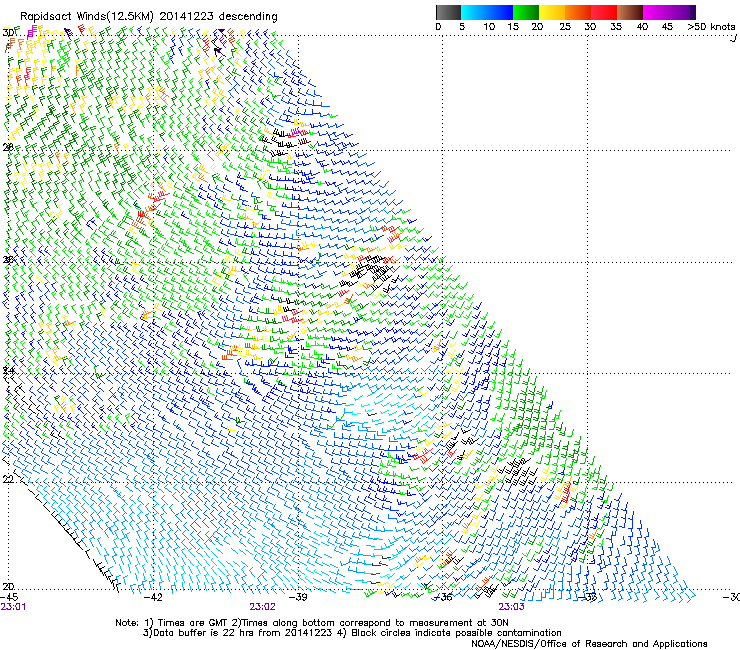Click the red 30-35 knots legend swatch
The image size is (740, 650).
tap(604, 12)
